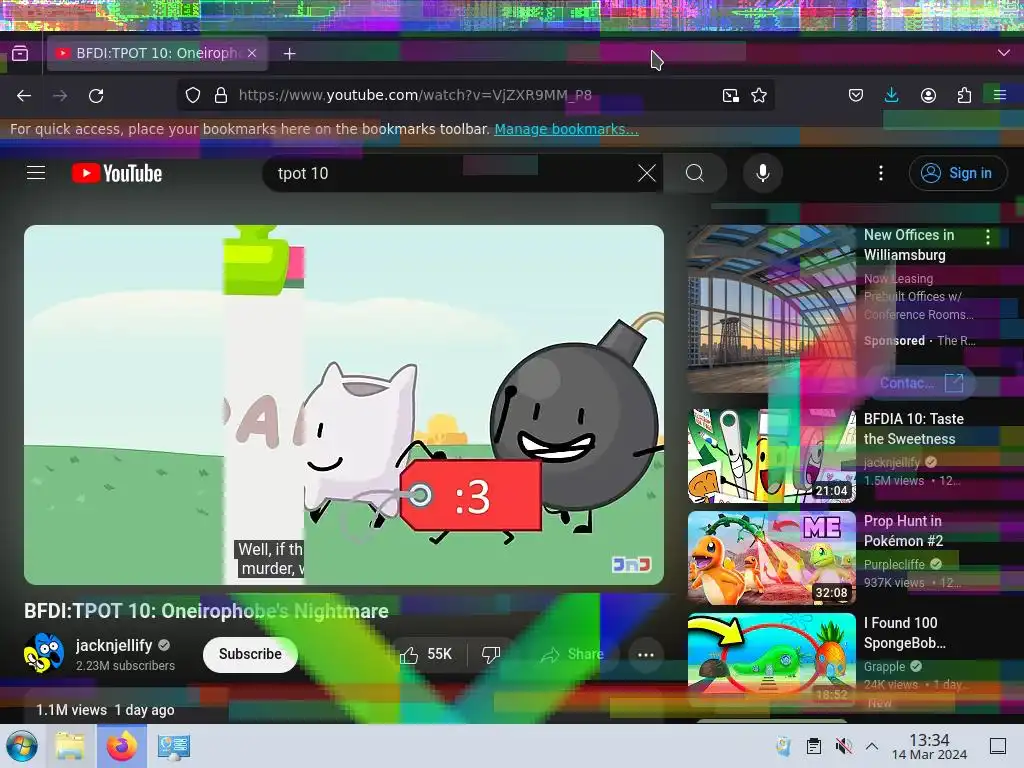Viewport: 1024px width, 768px height.
Task: Open the BFDIA 10: Taste the Sweetness title
Action: (914, 429)
